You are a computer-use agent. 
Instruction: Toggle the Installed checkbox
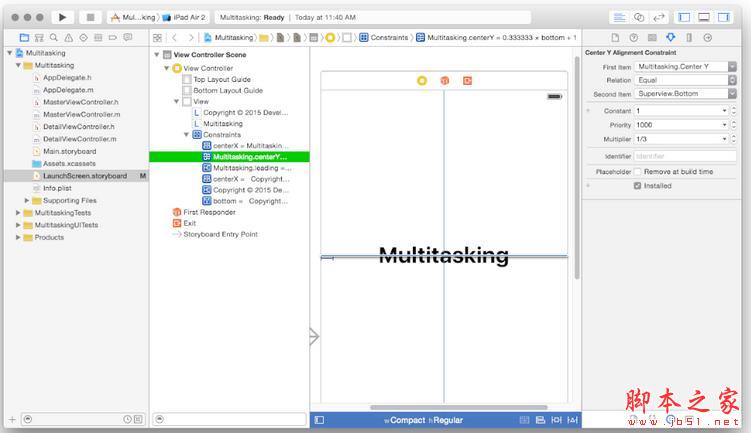(637, 186)
